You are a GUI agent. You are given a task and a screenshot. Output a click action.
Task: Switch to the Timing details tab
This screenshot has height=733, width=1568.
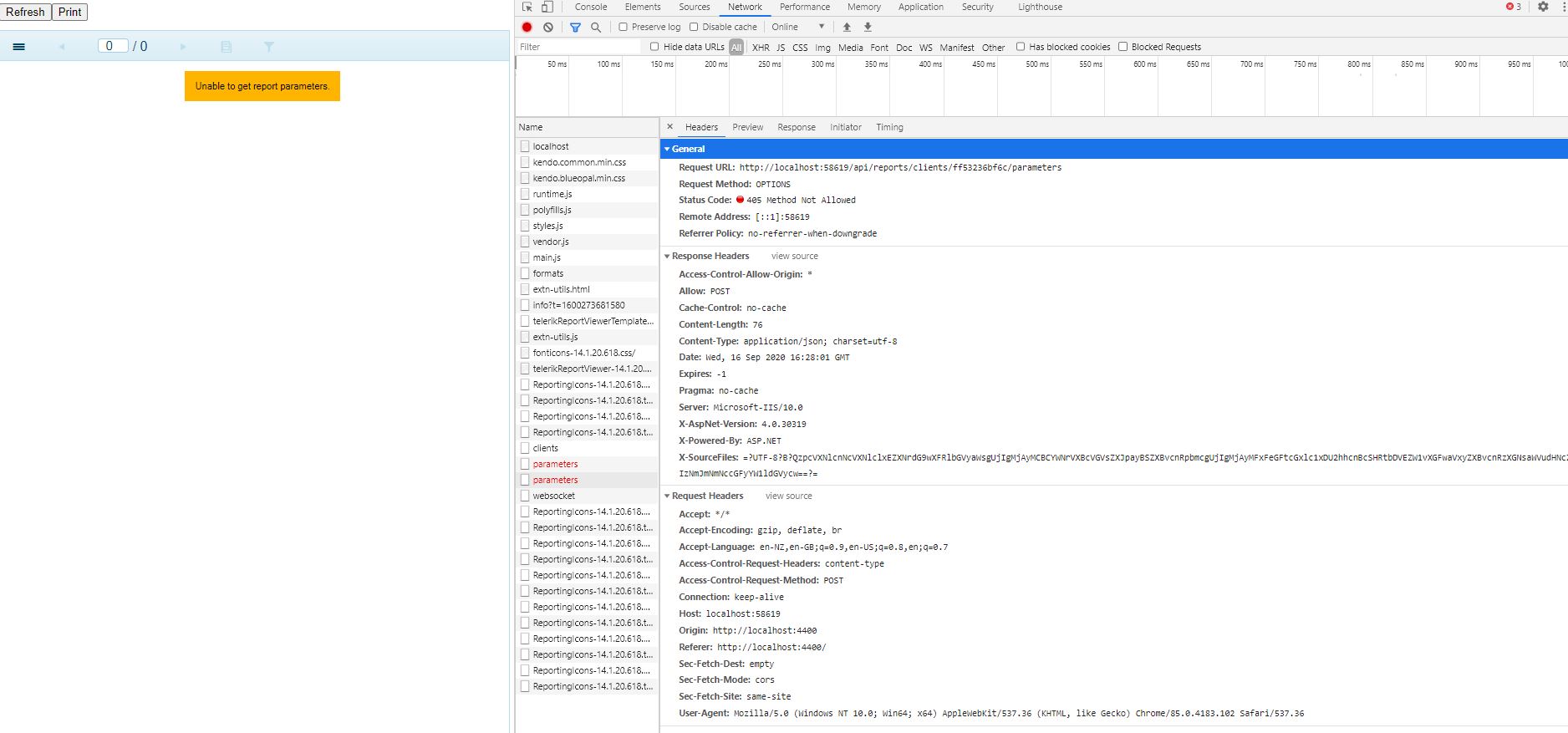(889, 127)
